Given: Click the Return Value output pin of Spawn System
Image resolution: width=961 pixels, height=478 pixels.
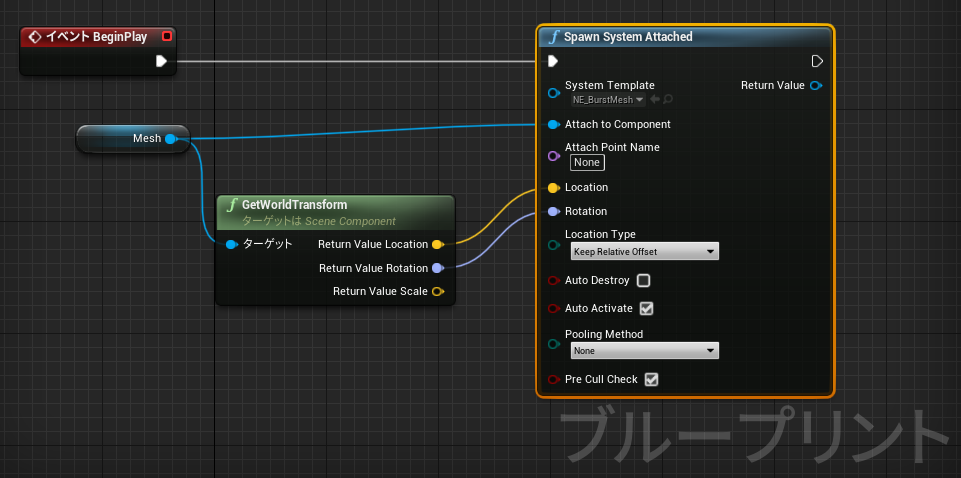Looking at the screenshot, I should tap(815, 86).
